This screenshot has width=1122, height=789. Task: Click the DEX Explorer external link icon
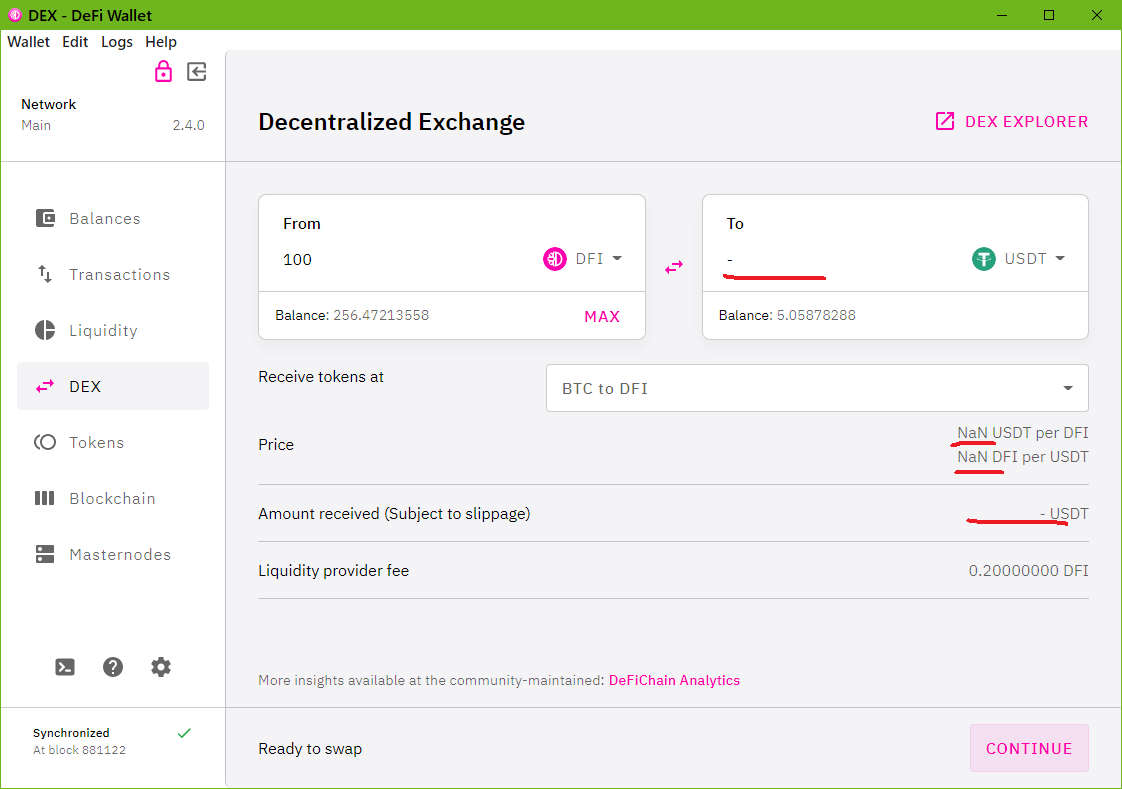945,121
